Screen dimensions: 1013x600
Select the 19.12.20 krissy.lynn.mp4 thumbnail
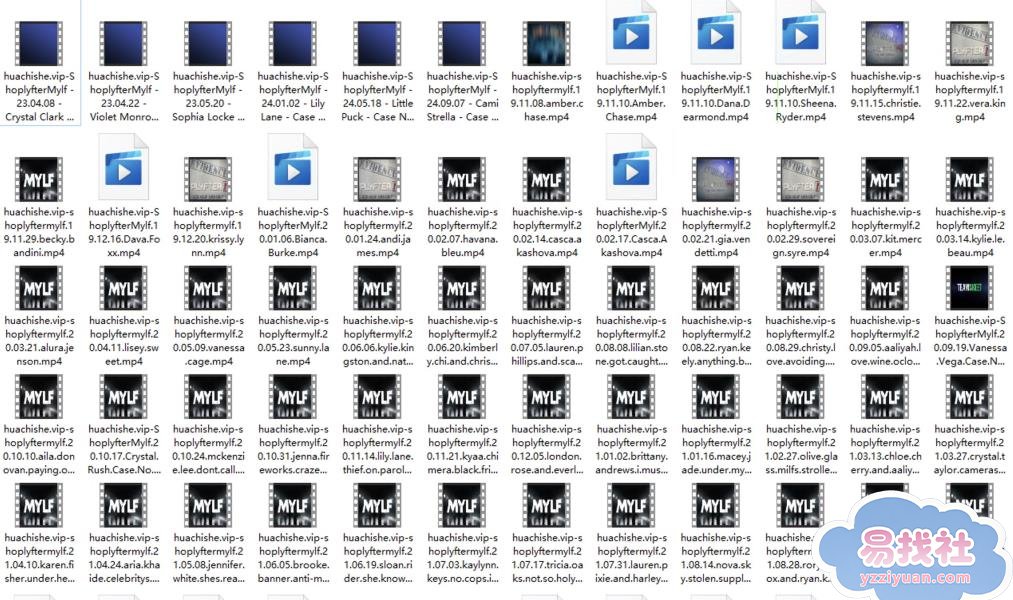click(208, 179)
